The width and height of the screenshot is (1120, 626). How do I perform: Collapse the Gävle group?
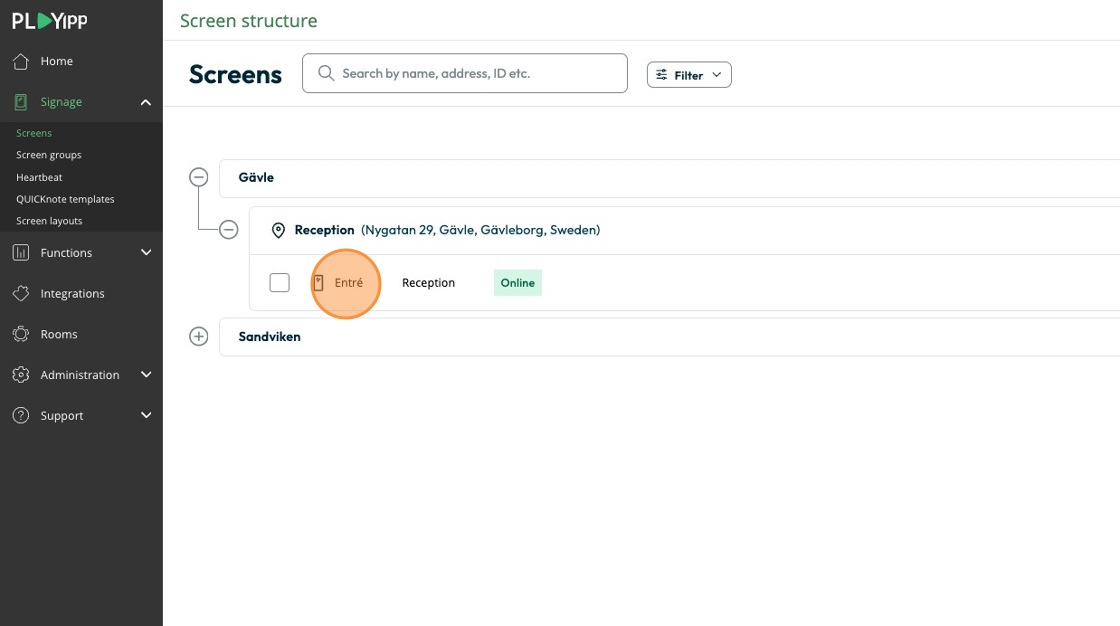(199, 177)
